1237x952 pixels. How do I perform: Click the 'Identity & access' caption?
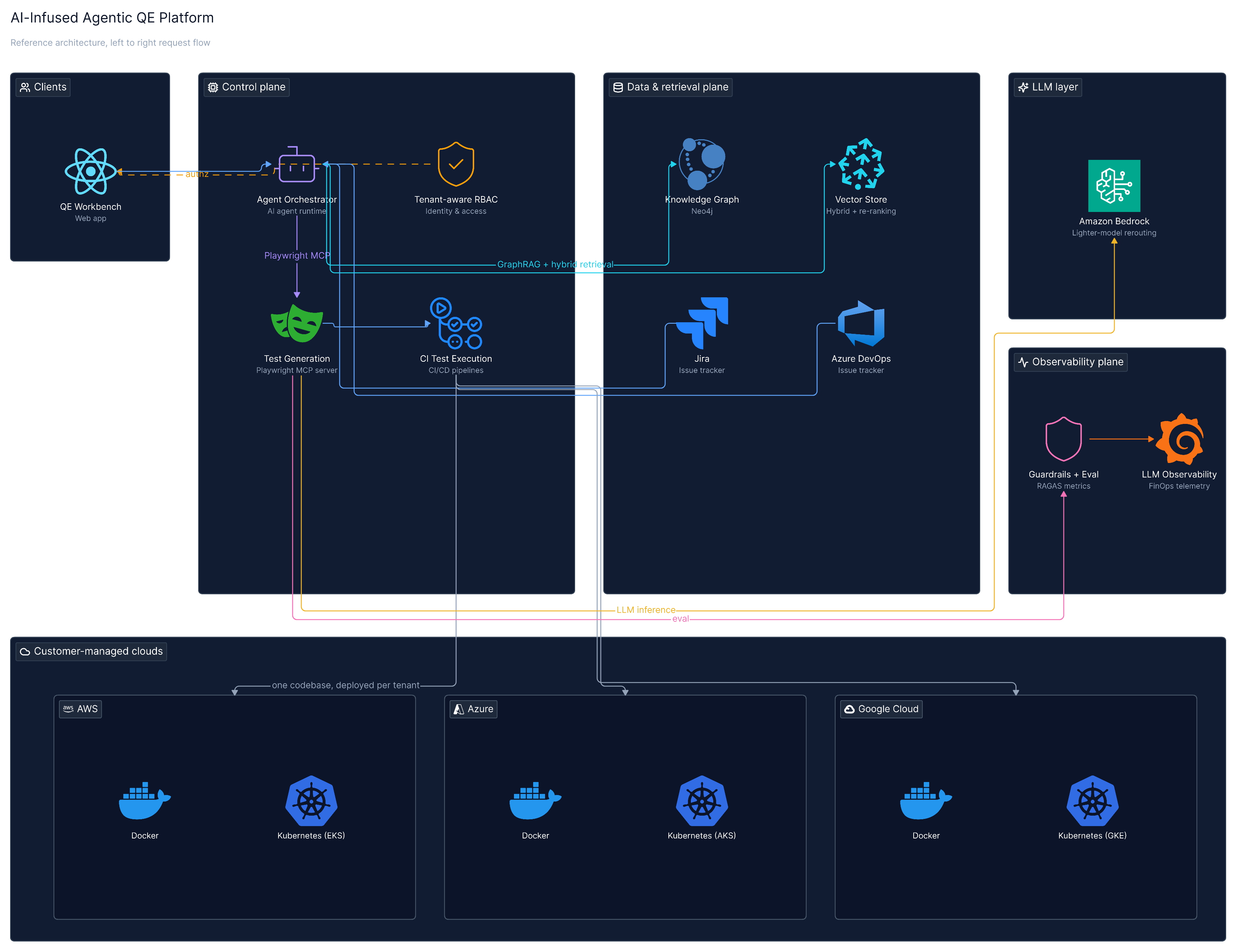click(x=456, y=211)
